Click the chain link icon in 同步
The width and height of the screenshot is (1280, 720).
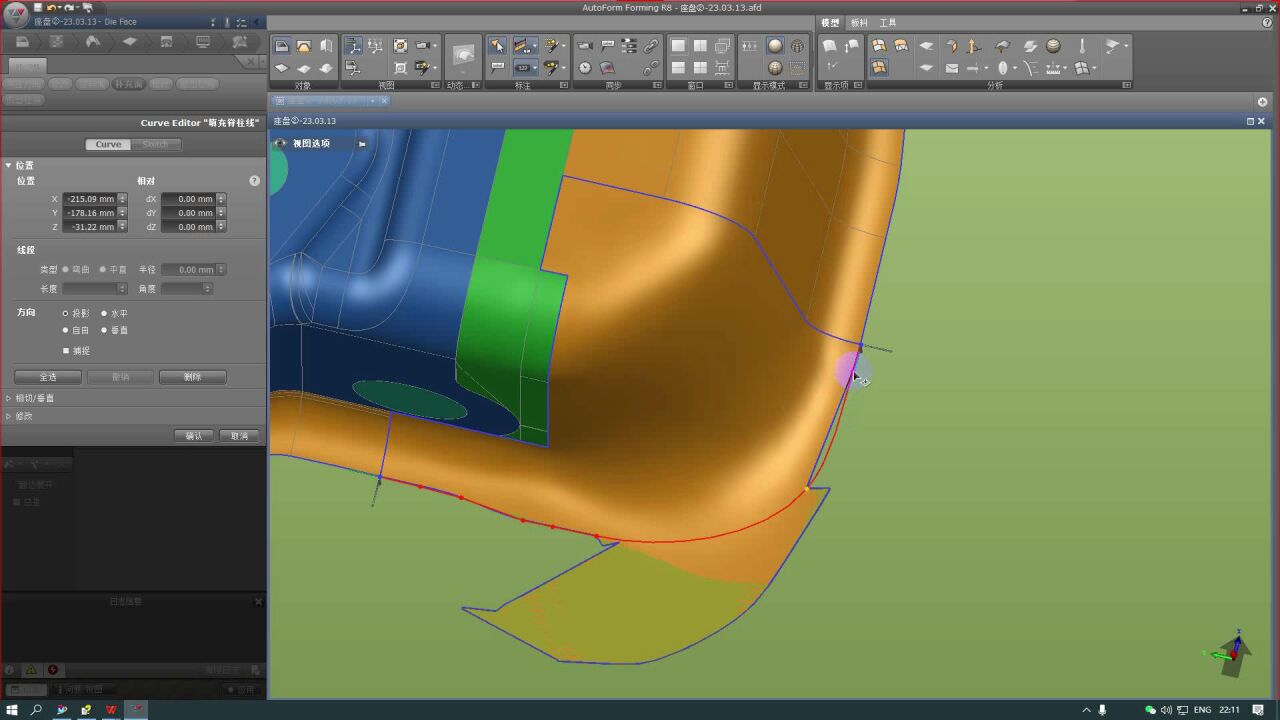pos(651,46)
